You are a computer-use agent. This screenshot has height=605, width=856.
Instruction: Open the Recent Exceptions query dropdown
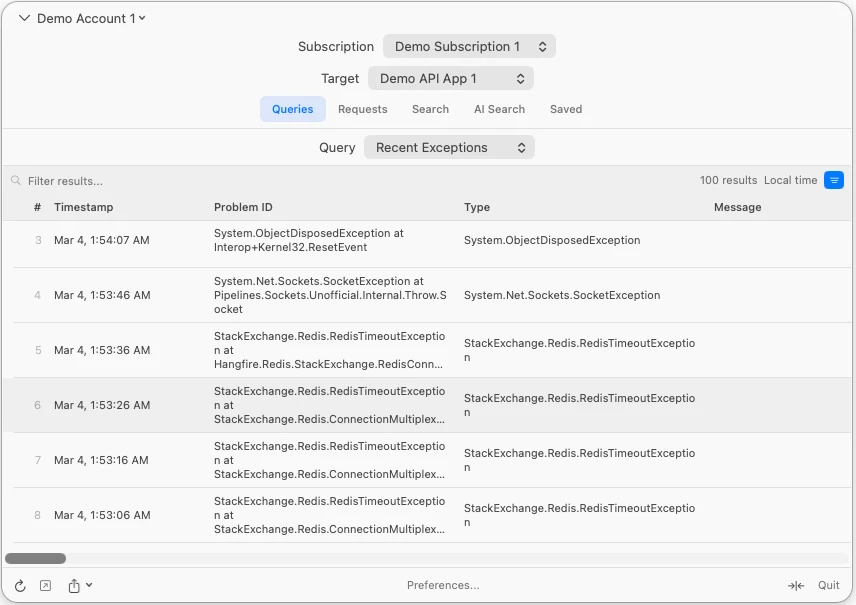click(x=449, y=148)
